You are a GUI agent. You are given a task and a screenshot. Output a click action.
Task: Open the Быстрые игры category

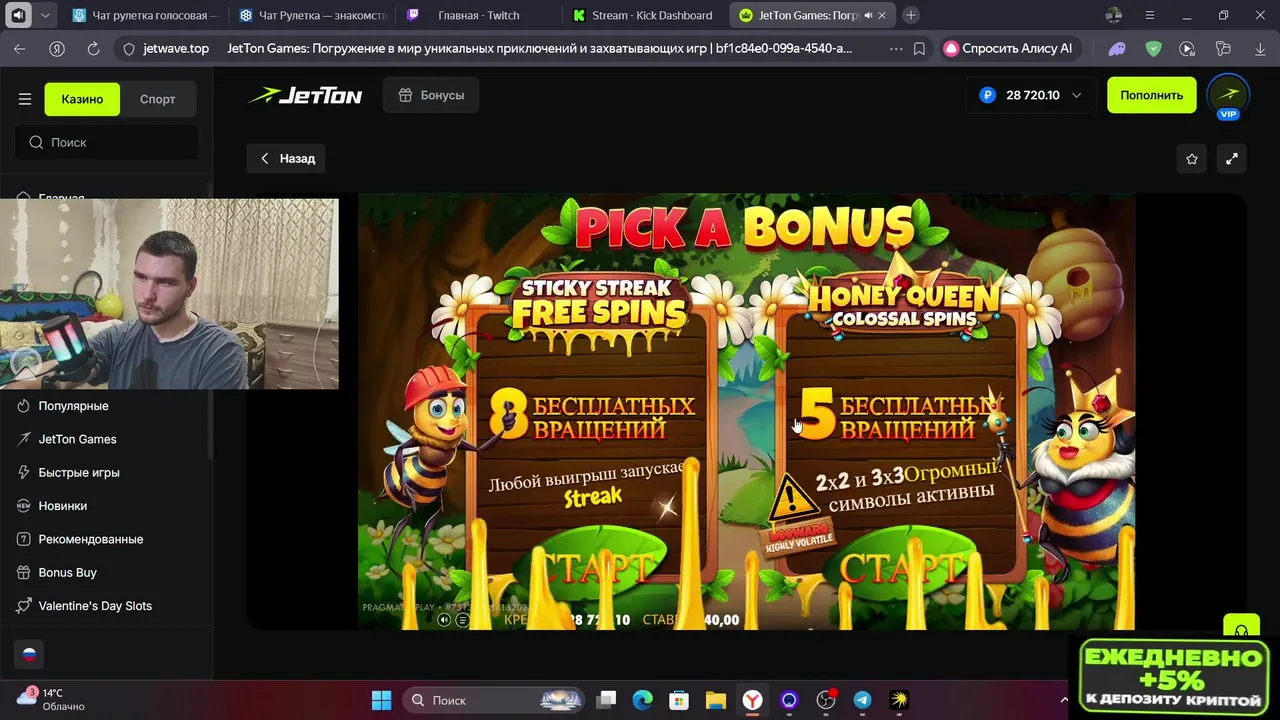[79, 472]
